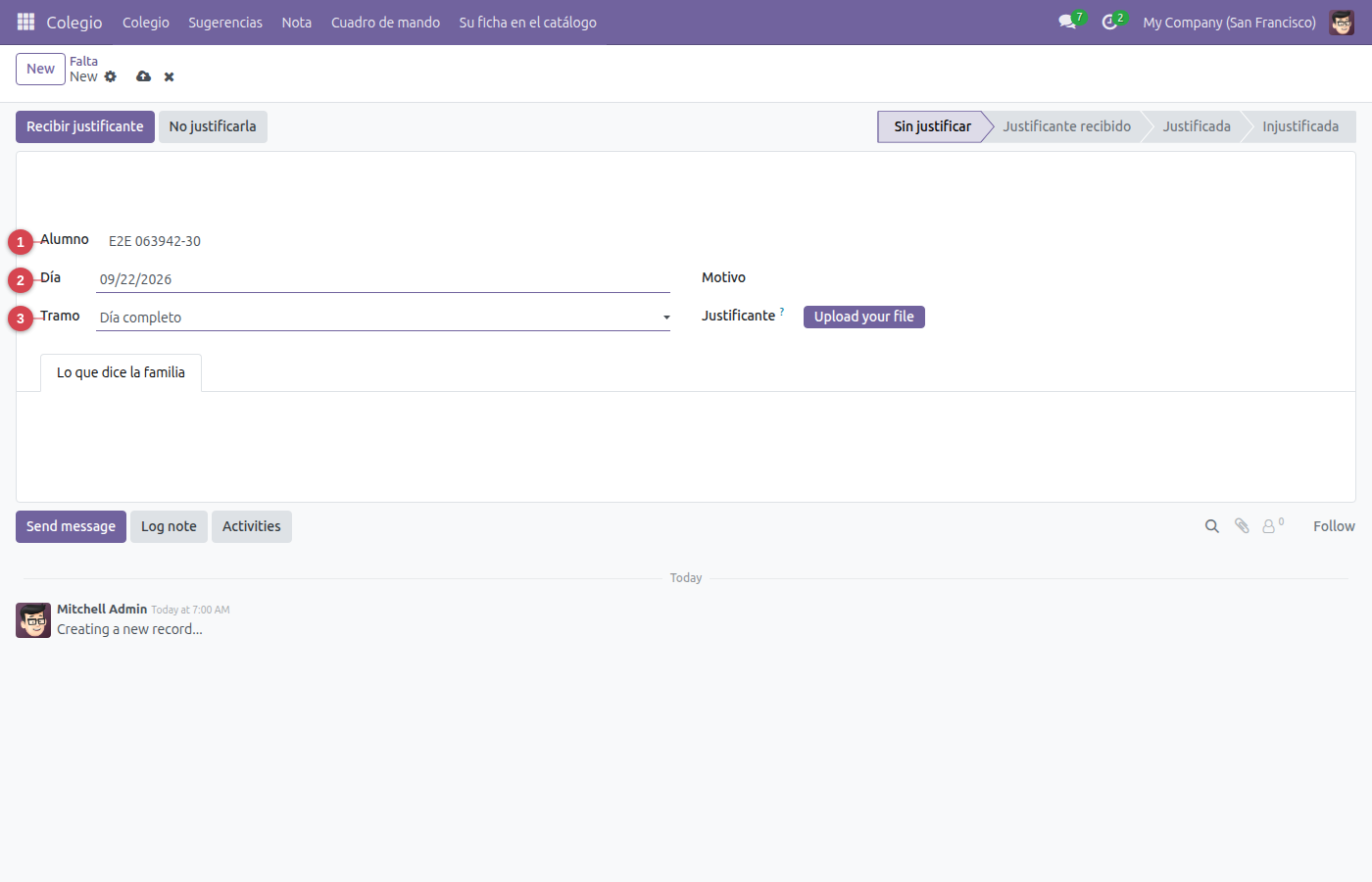Select the Injustificada status
Image resolution: width=1372 pixels, height=882 pixels.
1300,126
